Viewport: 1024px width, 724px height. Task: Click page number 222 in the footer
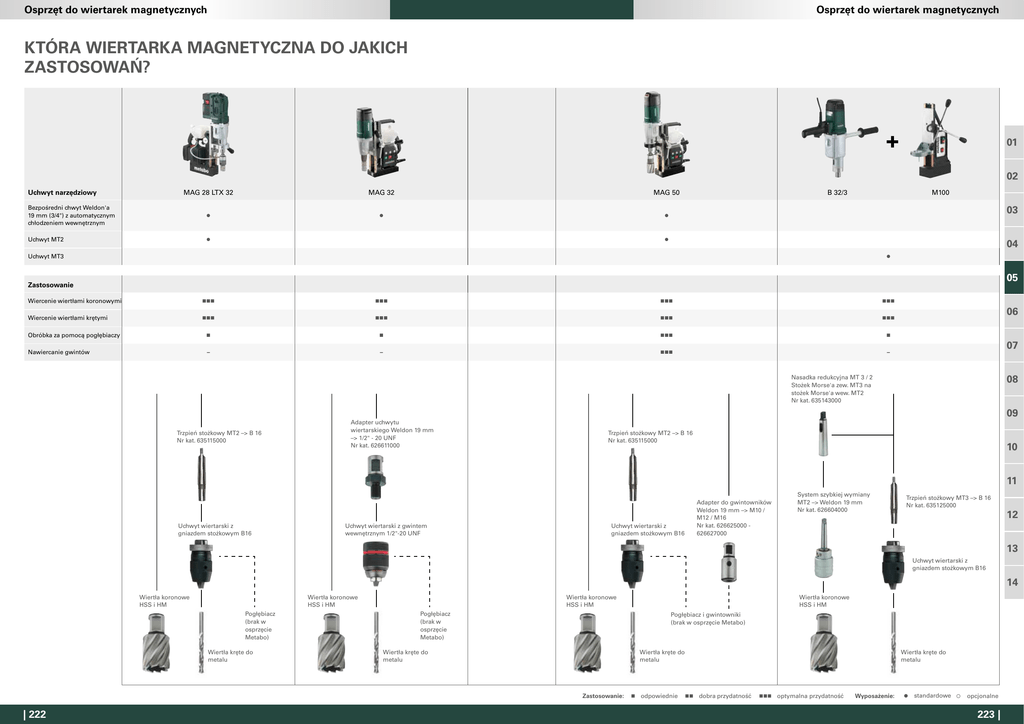tap(36, 714)
